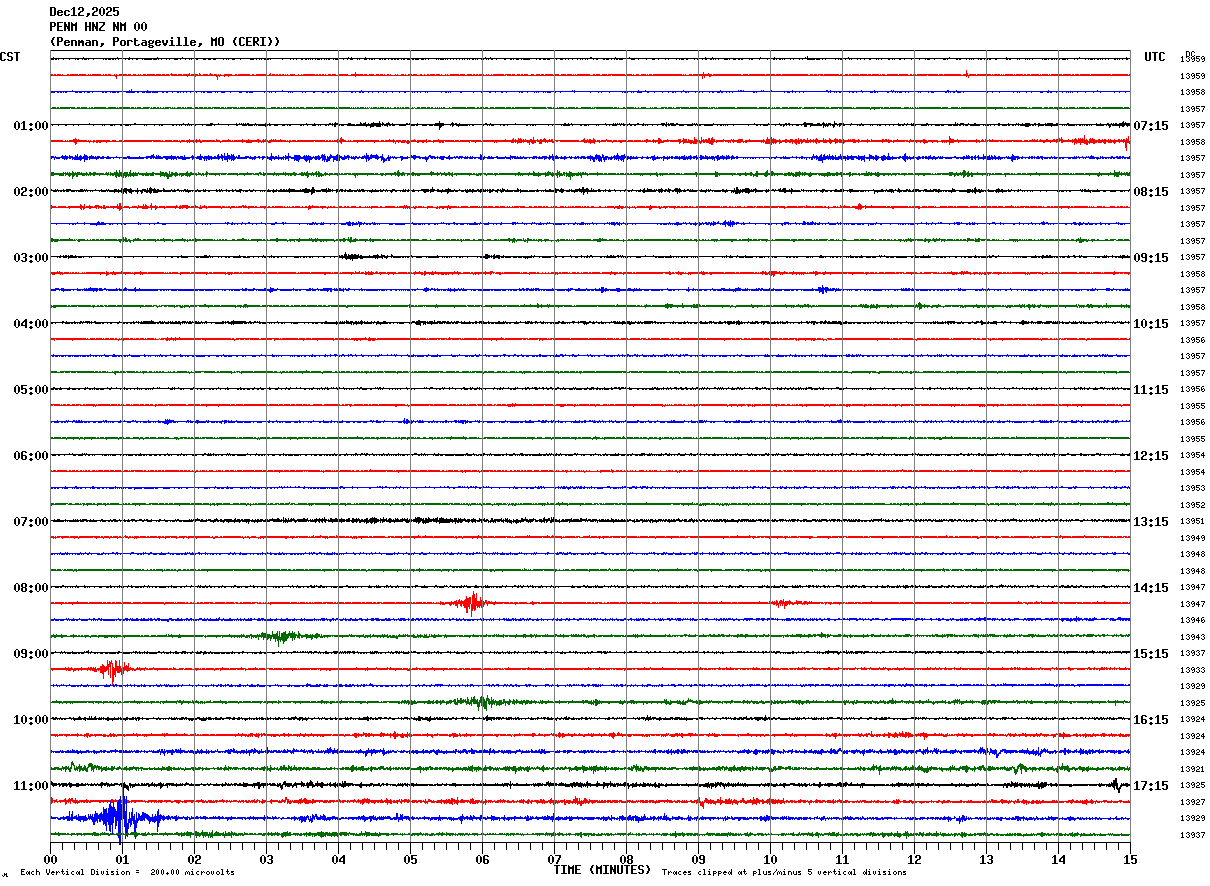Click the 15:15 UTC time label
The height and width of the screenshot is (886, 1210).
(1151, 654)
